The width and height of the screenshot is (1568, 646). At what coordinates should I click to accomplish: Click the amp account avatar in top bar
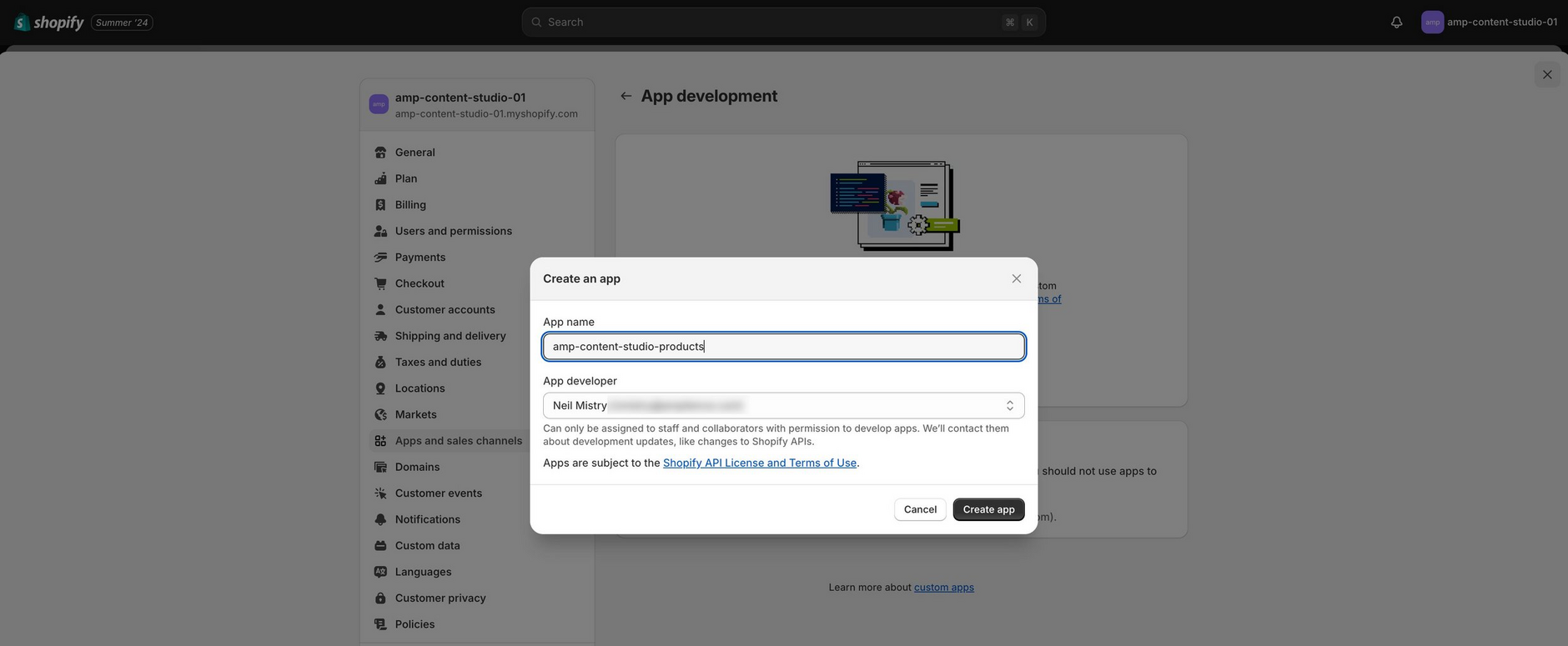click(1432, 23)
